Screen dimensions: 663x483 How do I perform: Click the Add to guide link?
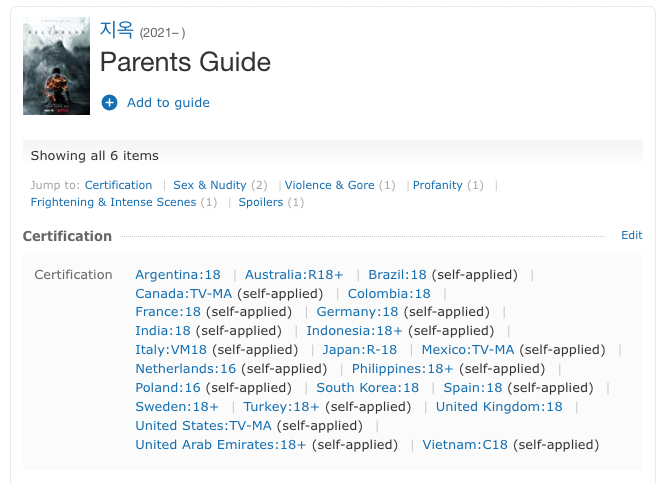click(x=168, y=102)
